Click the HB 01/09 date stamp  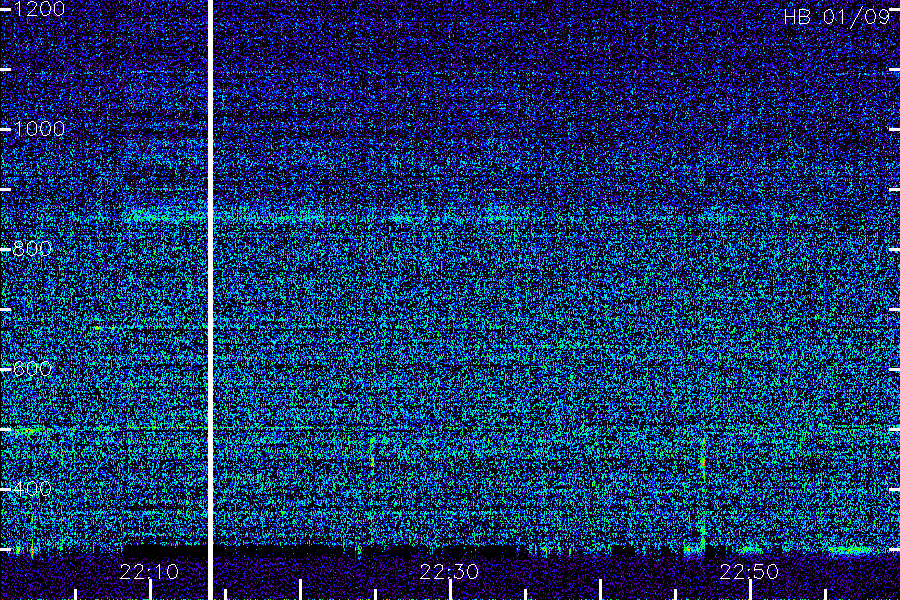coord(836,17)
